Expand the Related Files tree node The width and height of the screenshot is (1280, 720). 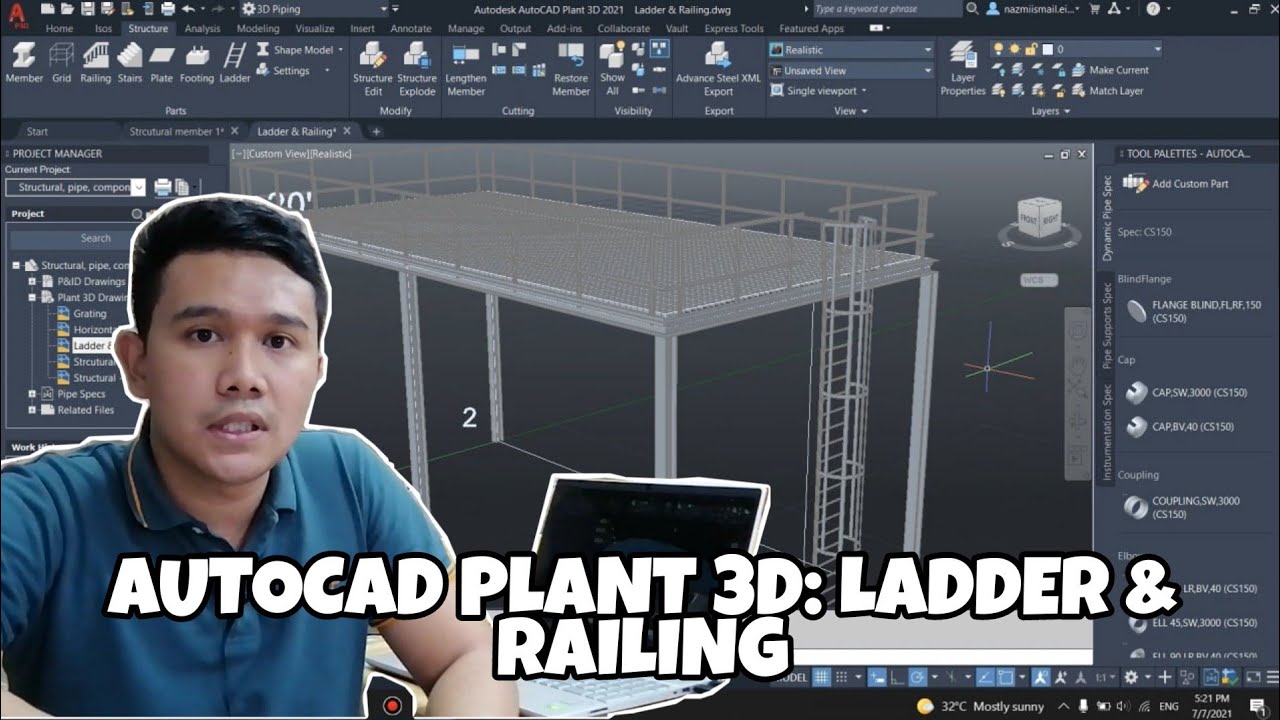pyautogui.click(x=32, y=410)
